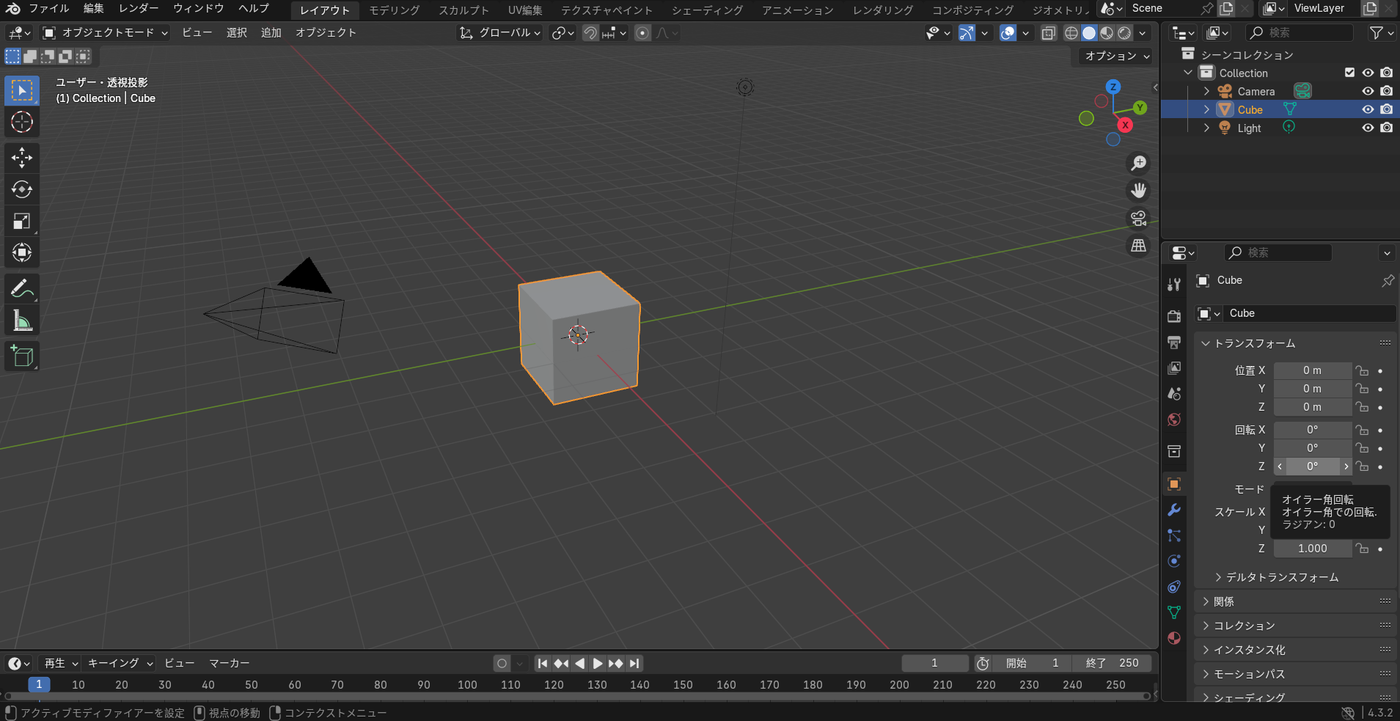The height and width of the screenshot is (721, 1400).
Task: Open the 追加 menu in viewport header
Action: [271, 33]
